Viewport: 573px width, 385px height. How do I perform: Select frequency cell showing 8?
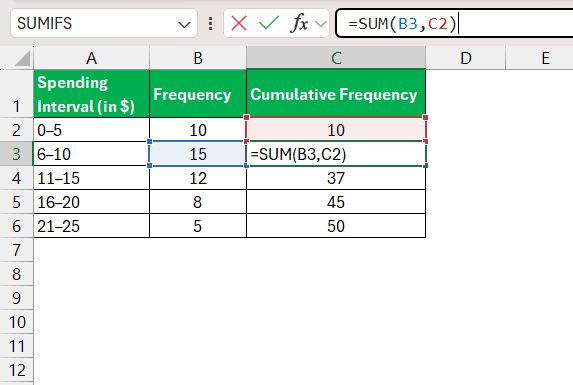198,202
